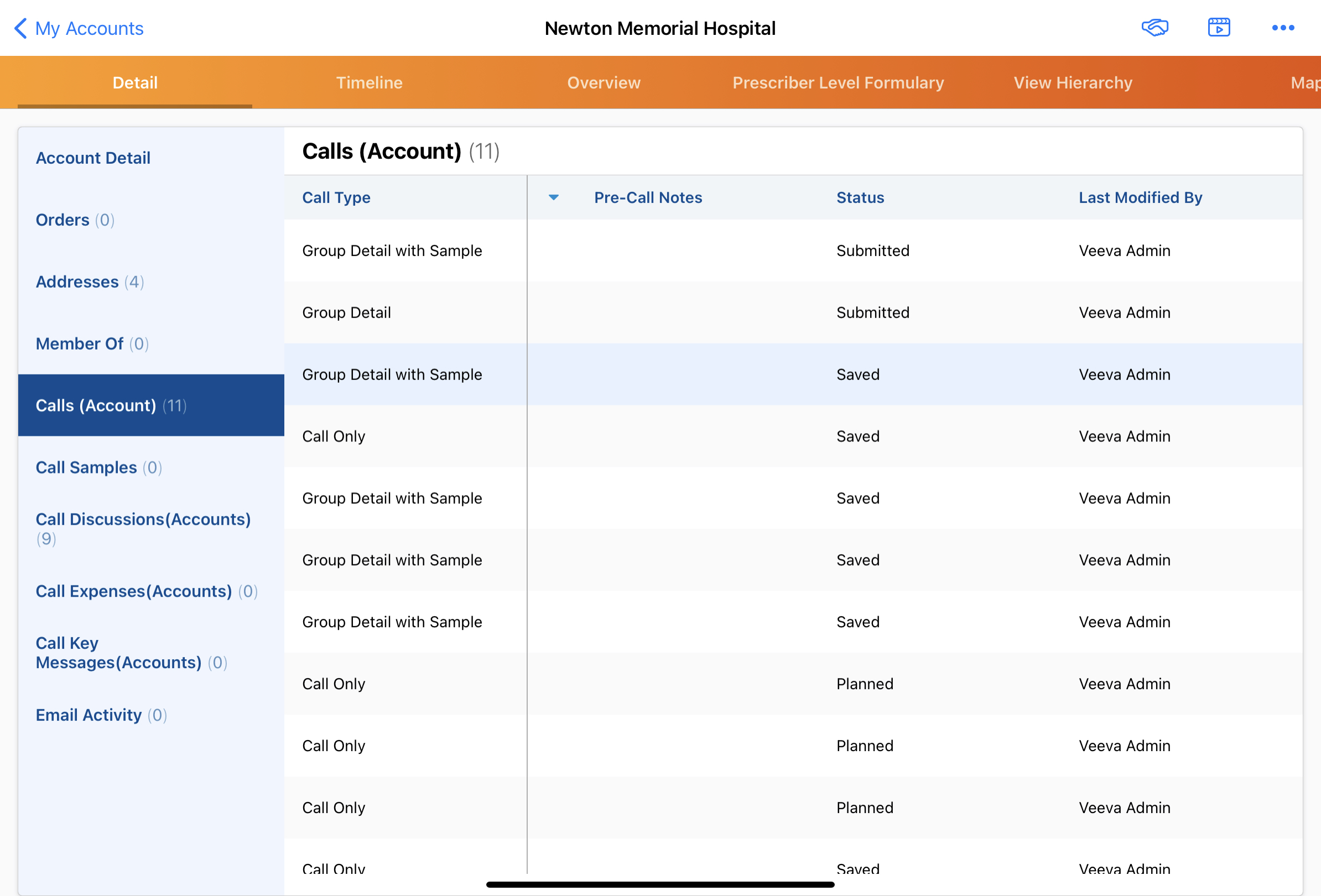Switch to the Timeline tab

pos(369,83)
